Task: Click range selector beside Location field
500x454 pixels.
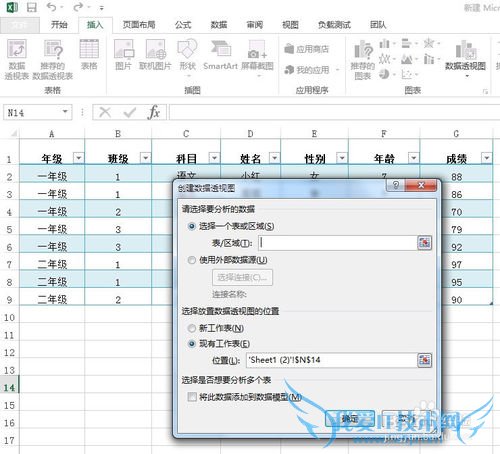Action: 424,360
